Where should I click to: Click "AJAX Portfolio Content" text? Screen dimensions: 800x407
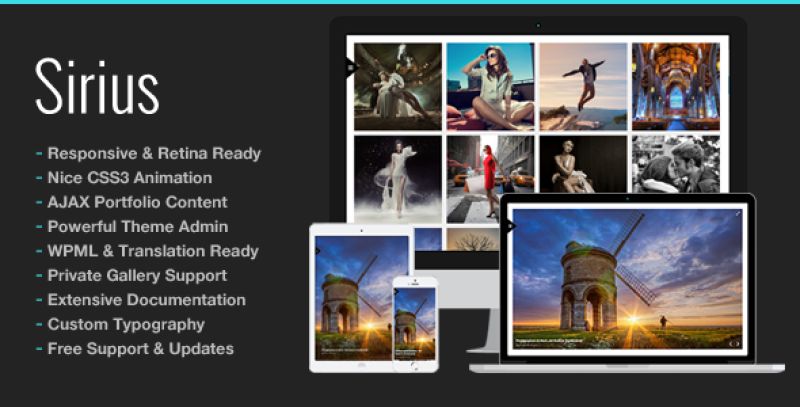tap(137, 202)
